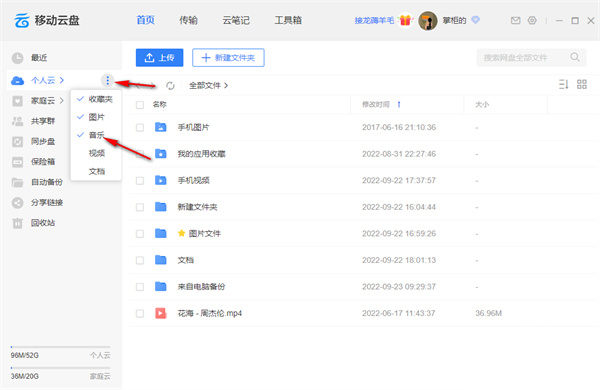Open the 来自电脑备份 folder row
Viewport: 600px width, 390px height.
click(x=364, y=287)
